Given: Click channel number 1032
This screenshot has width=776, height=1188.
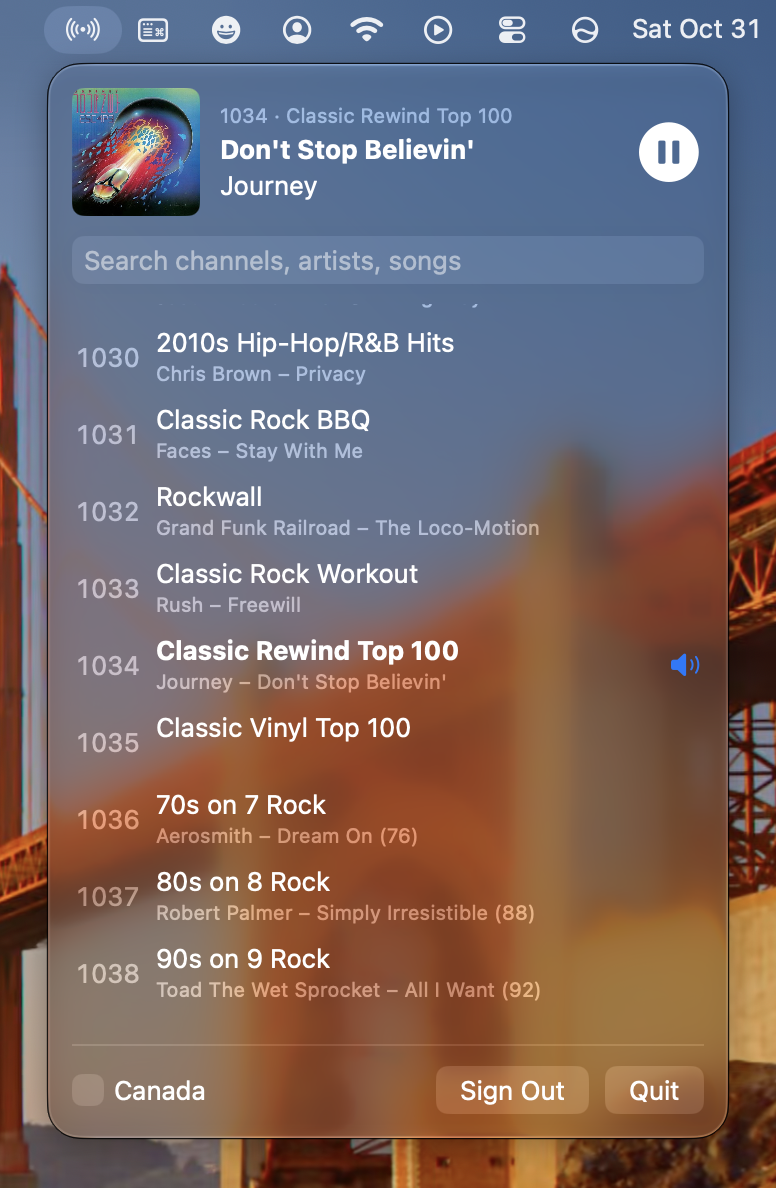Looking at the screenshot, I should tap(108, 512).
